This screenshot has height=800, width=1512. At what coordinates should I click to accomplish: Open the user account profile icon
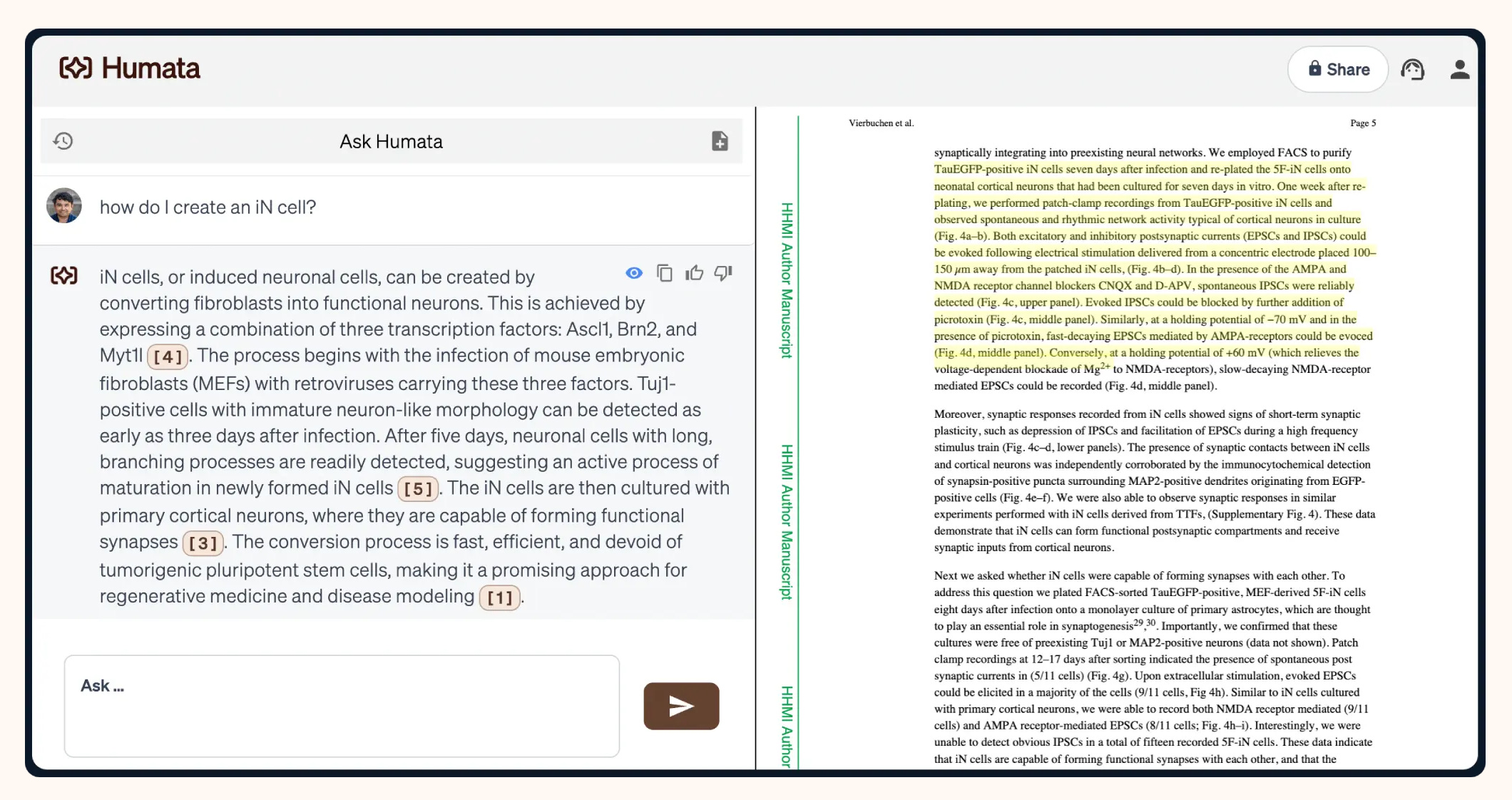point(1459,69)
